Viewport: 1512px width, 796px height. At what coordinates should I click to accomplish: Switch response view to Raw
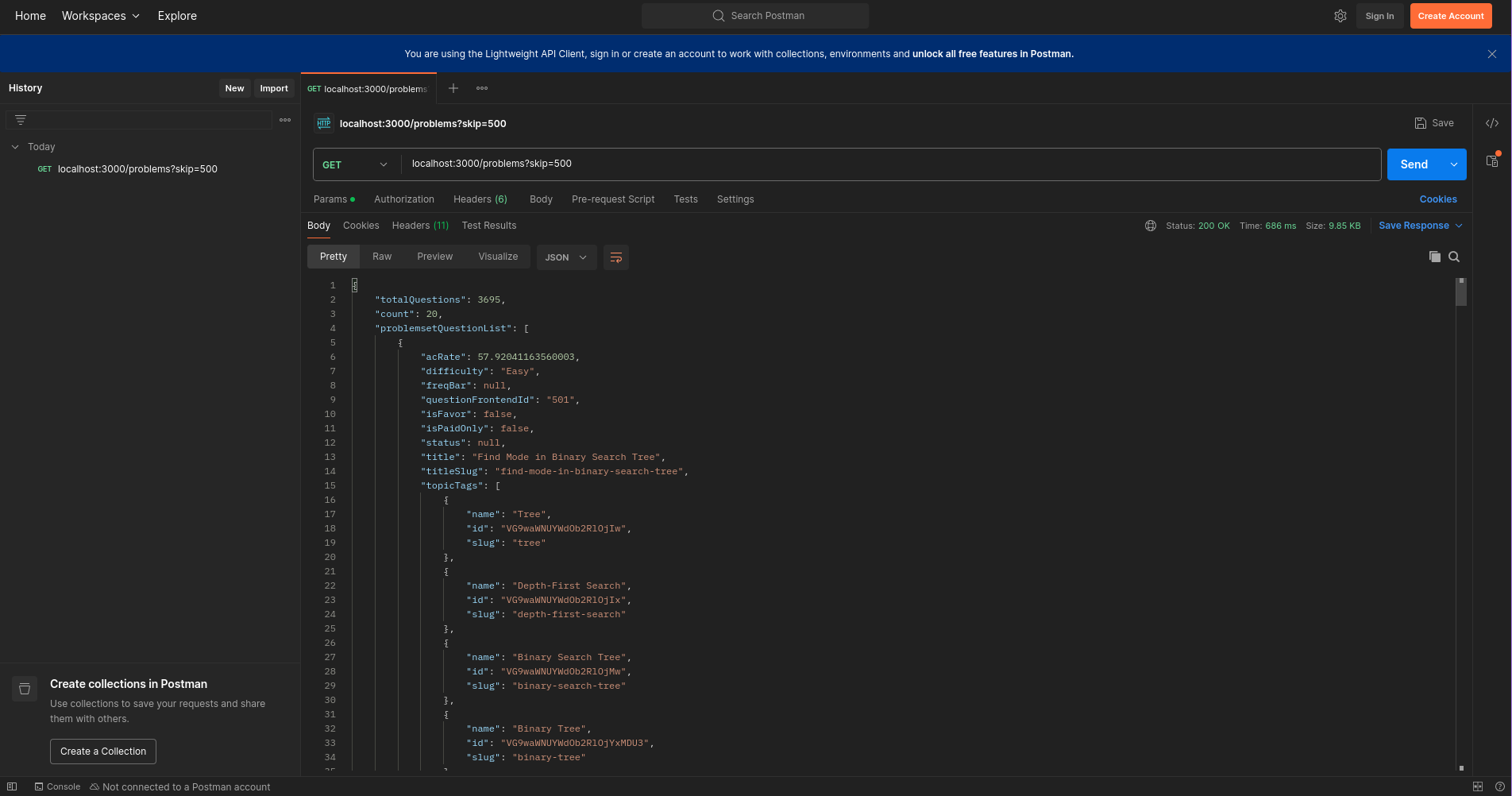click(382, 257)
